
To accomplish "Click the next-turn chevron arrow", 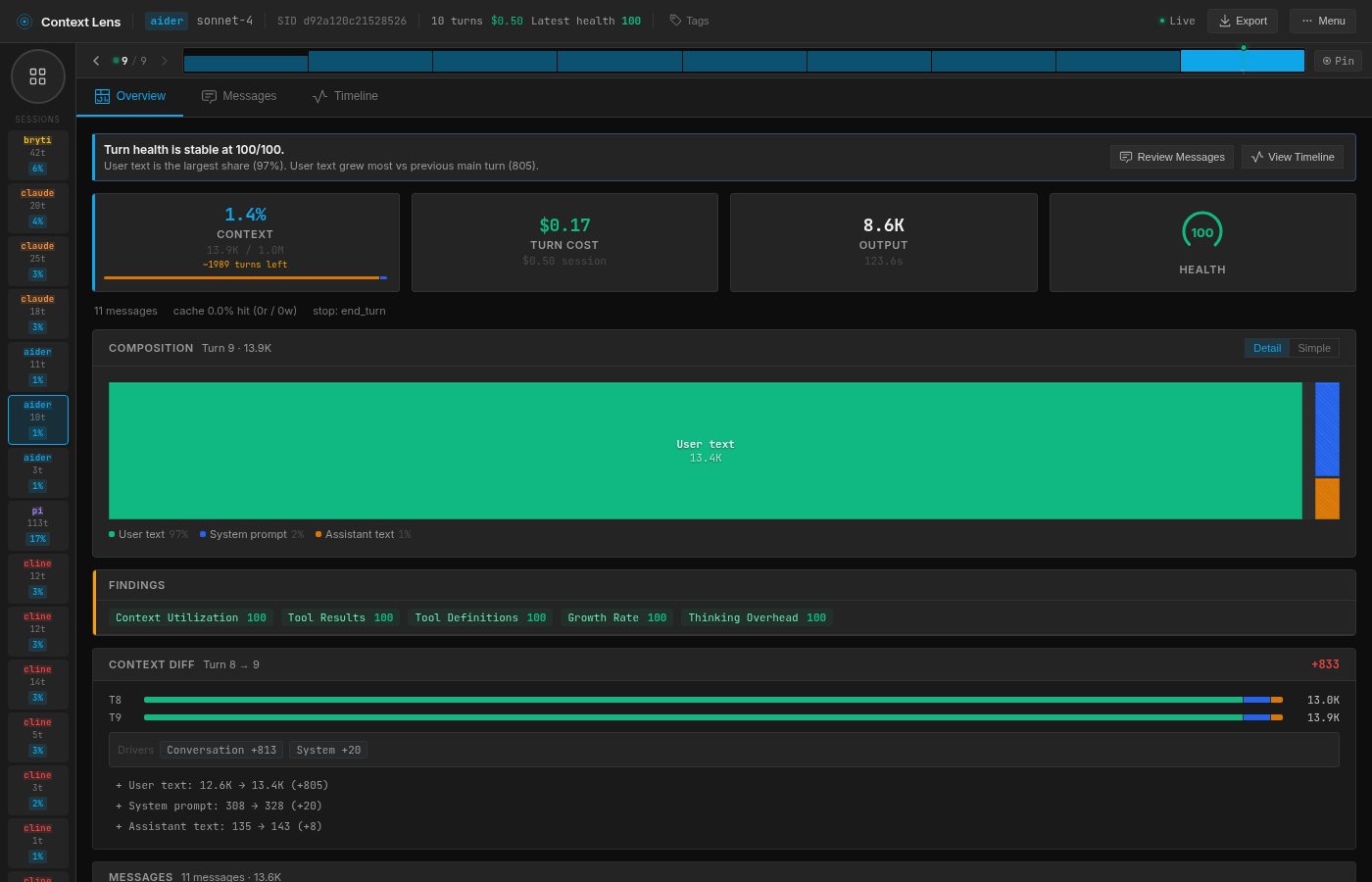I will click(x=164, y=60).
